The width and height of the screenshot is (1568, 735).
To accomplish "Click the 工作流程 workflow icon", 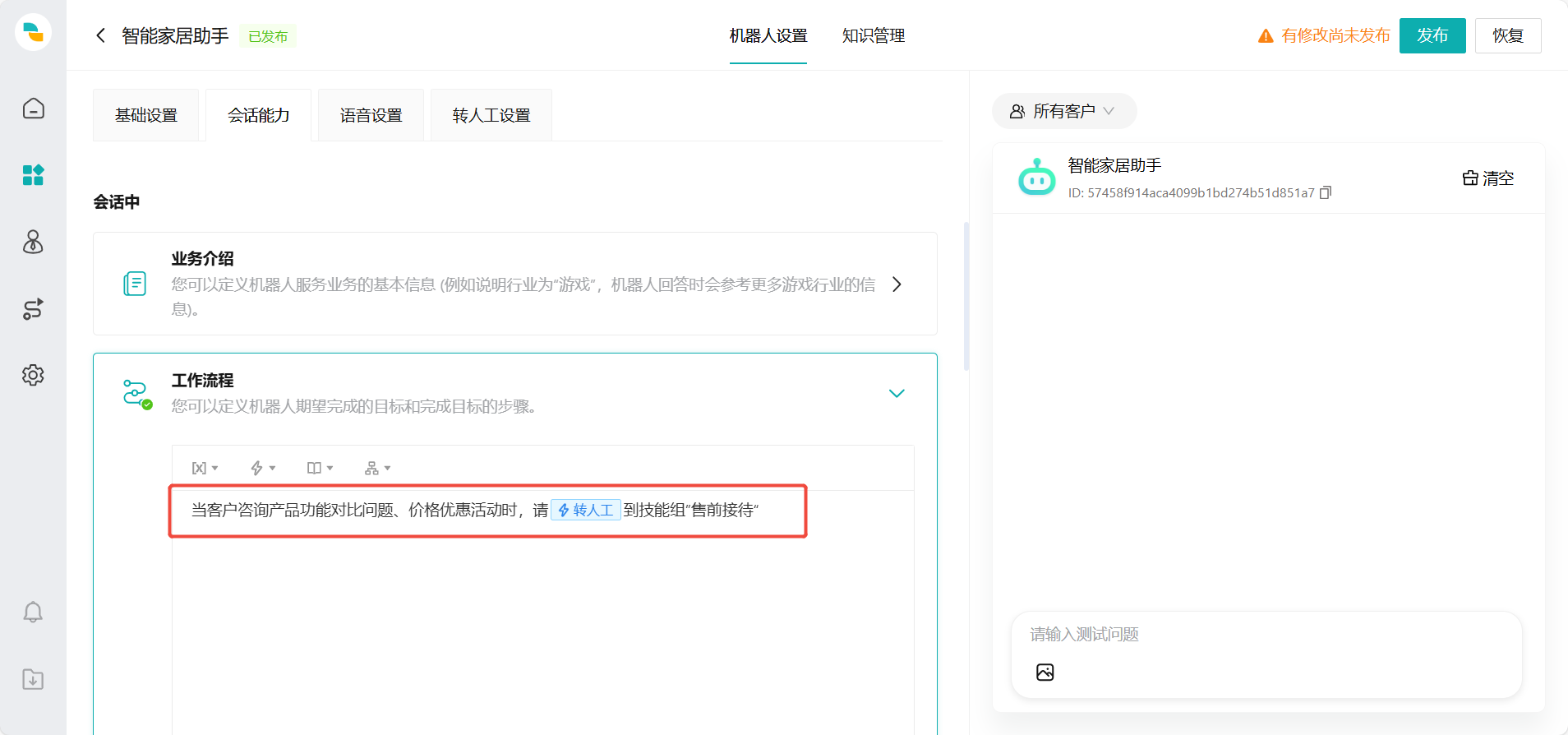I will [137, 394].
